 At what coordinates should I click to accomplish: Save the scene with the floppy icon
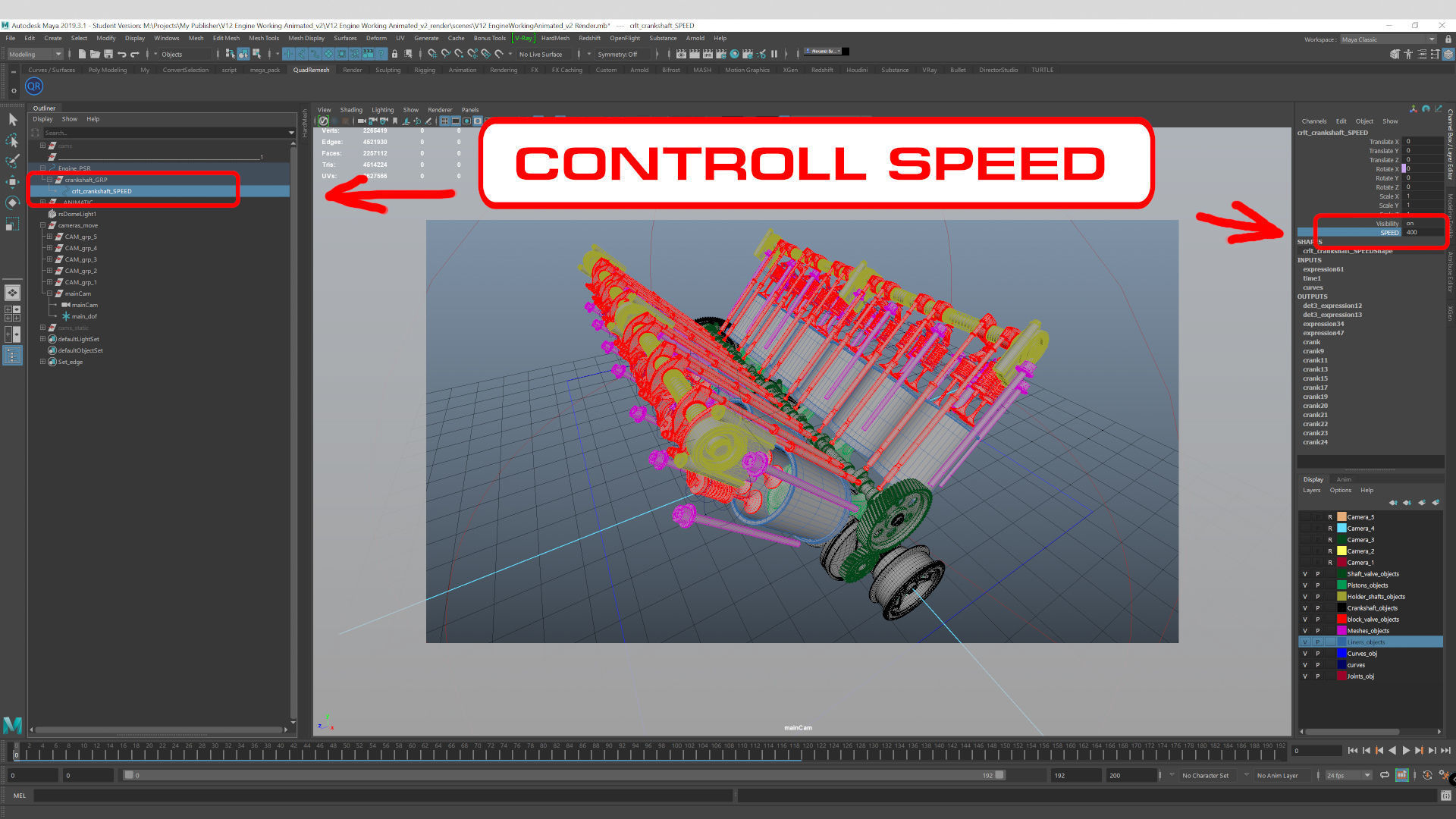[108, 54]
